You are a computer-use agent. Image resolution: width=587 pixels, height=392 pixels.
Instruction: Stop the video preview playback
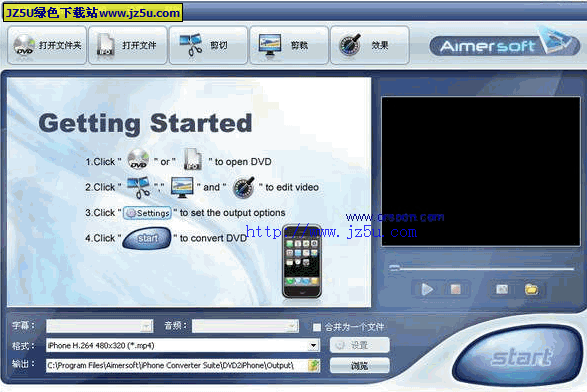456,289
